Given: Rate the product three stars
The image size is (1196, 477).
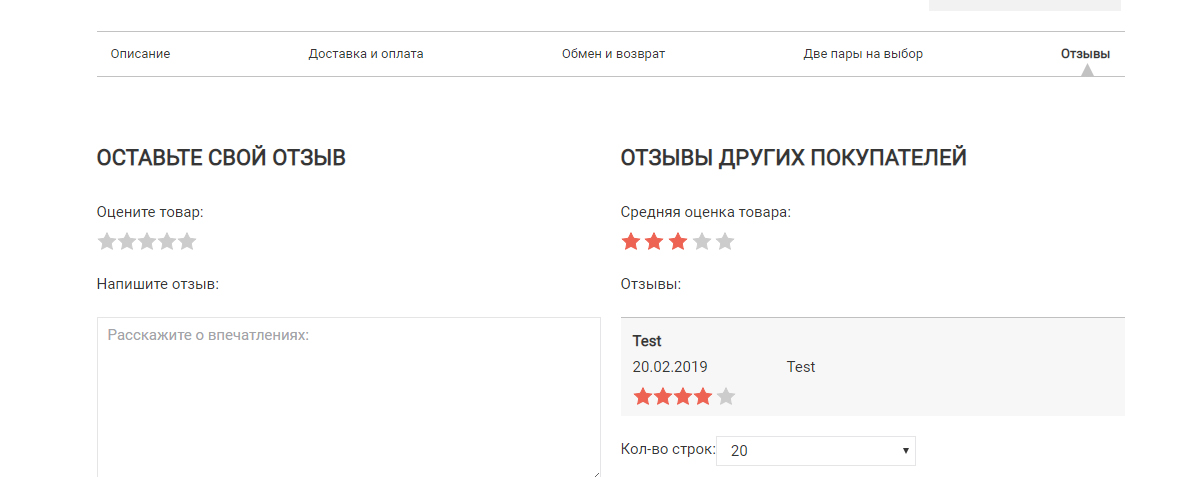Looking at the screenshot, I should click(147, 242).
